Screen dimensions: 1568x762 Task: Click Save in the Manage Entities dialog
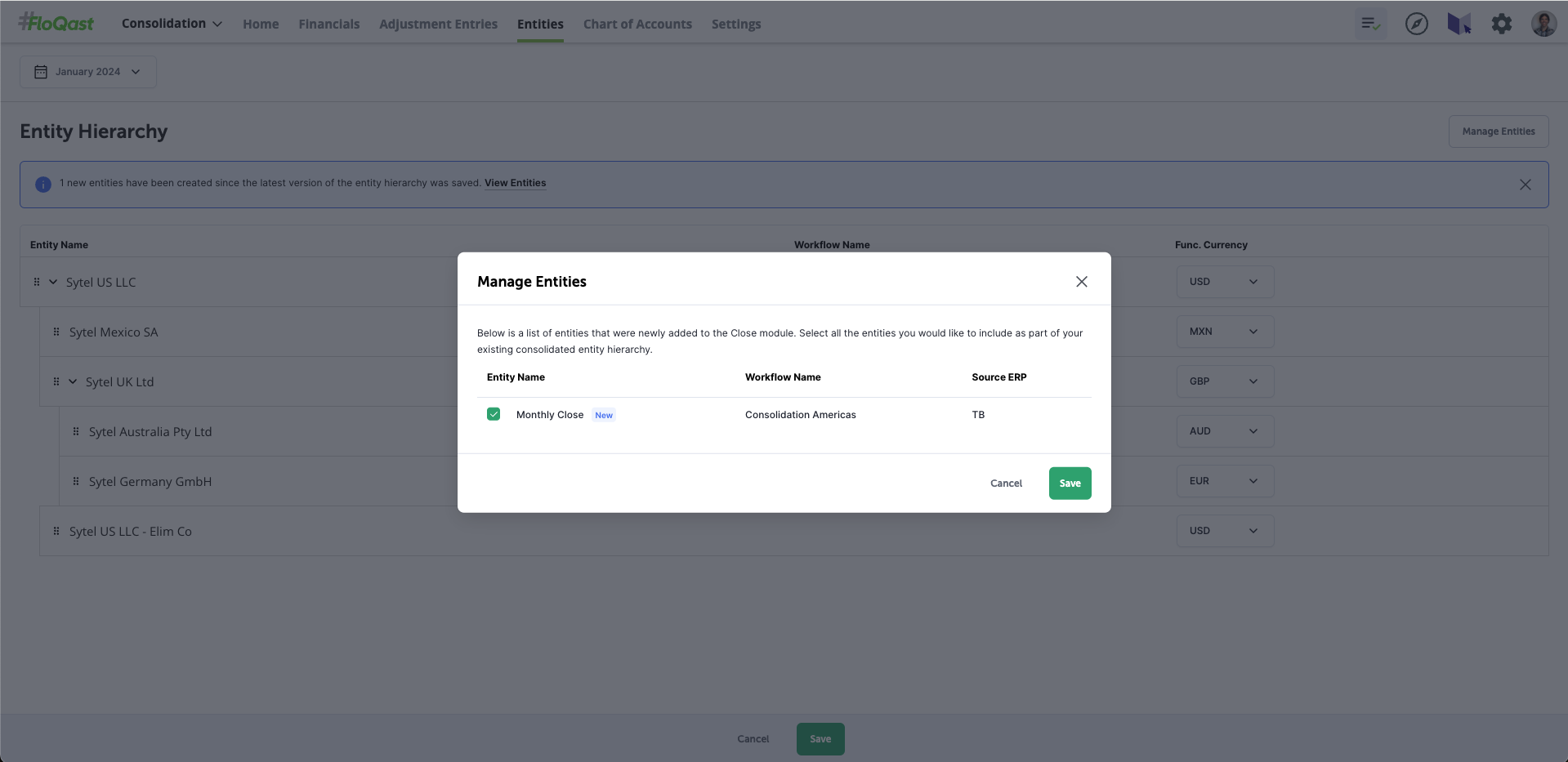pos(1070,483)
